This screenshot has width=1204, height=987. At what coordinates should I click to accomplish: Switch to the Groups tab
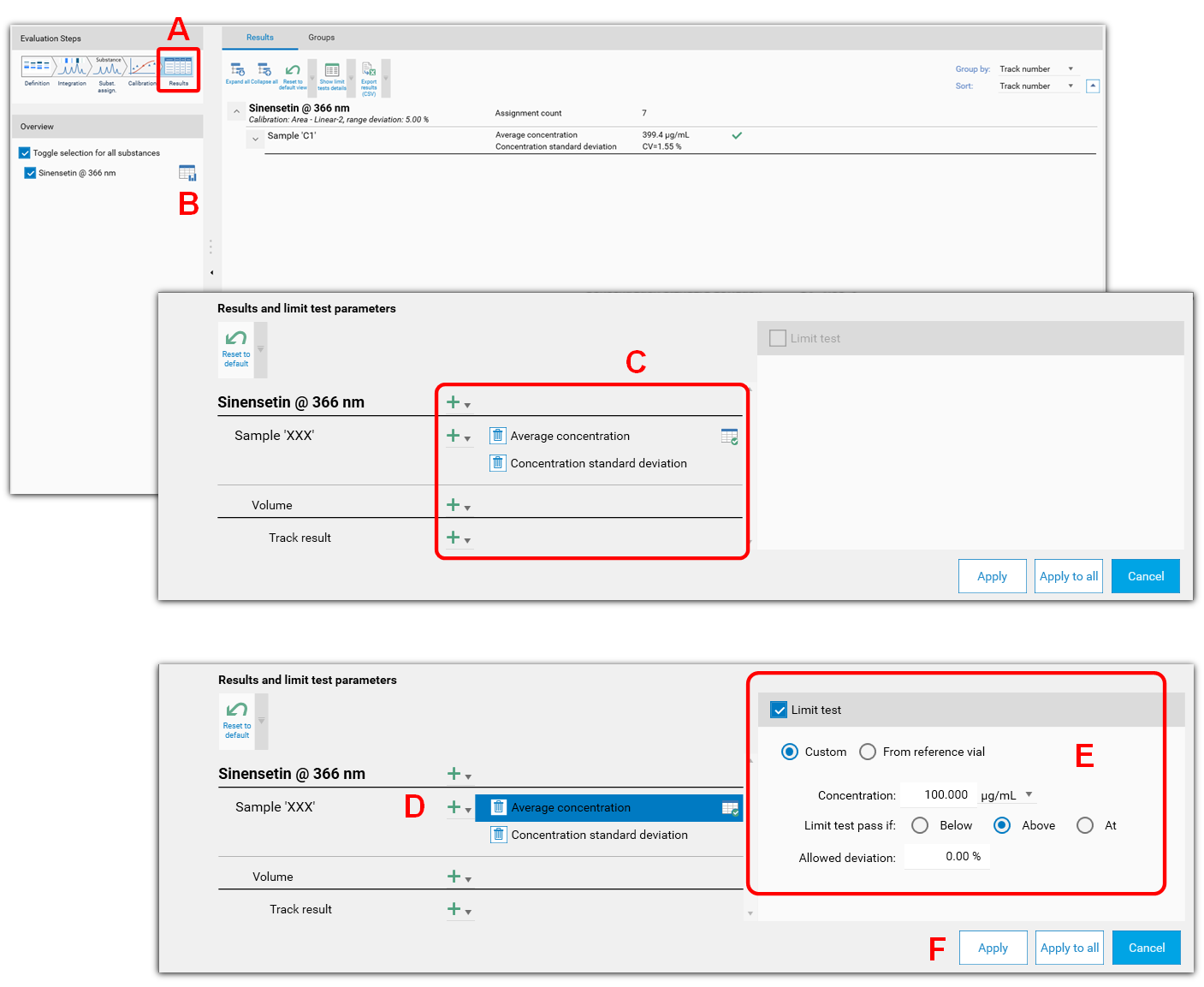[321, 38]
